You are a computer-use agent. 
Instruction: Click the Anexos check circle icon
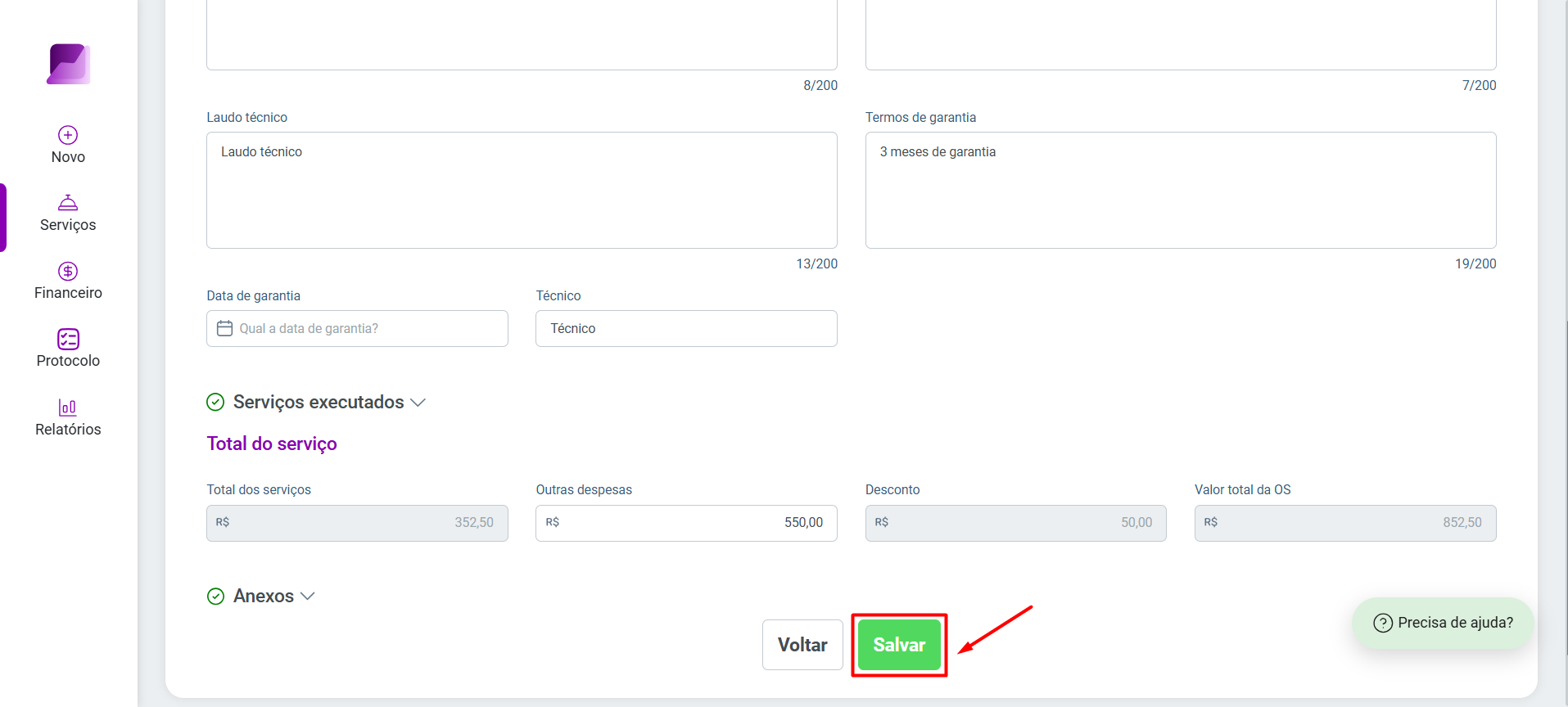click(x=215, y=597)
